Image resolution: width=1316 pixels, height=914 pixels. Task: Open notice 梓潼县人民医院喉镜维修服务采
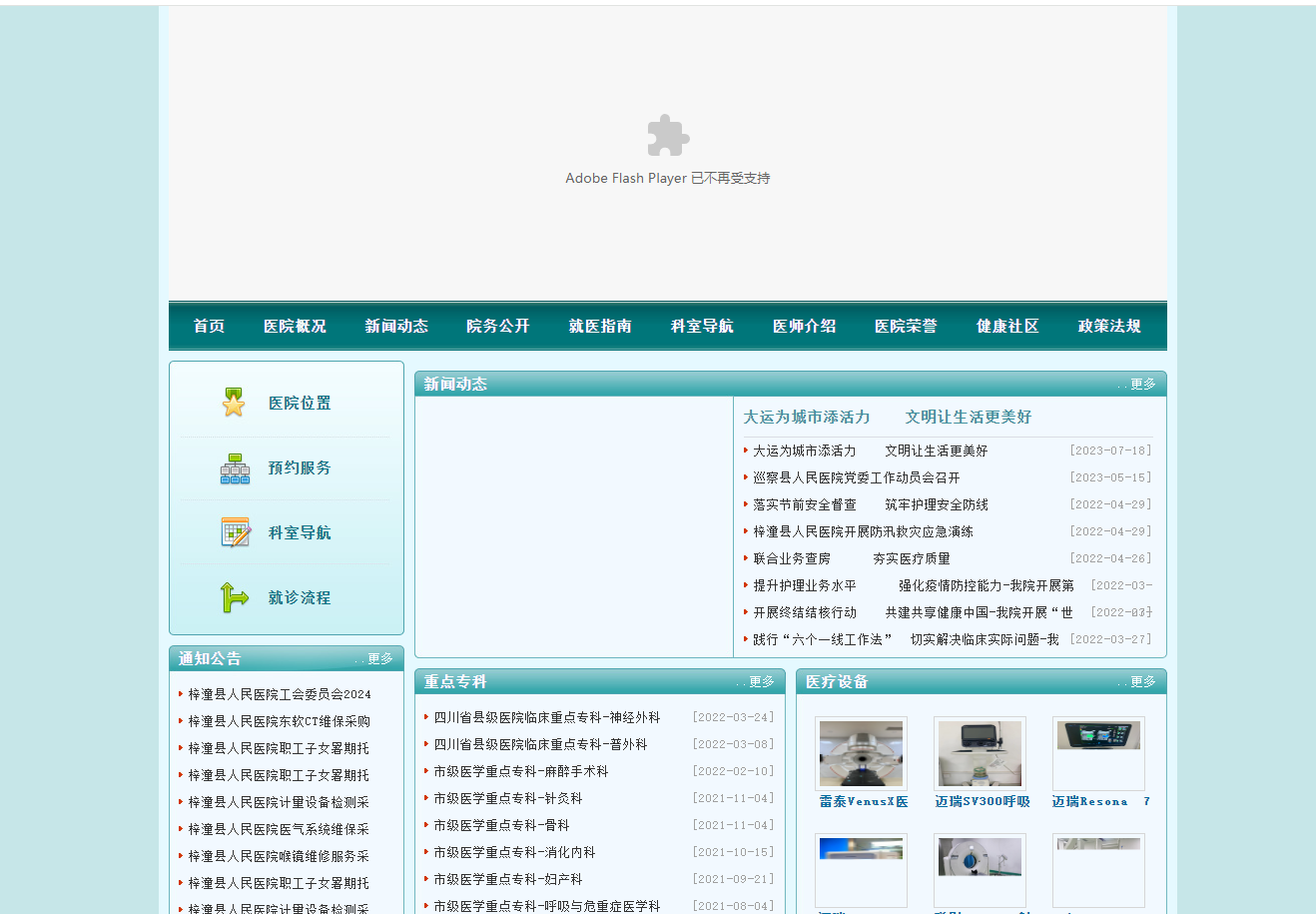pyautogui.click(x=279, y=856)
